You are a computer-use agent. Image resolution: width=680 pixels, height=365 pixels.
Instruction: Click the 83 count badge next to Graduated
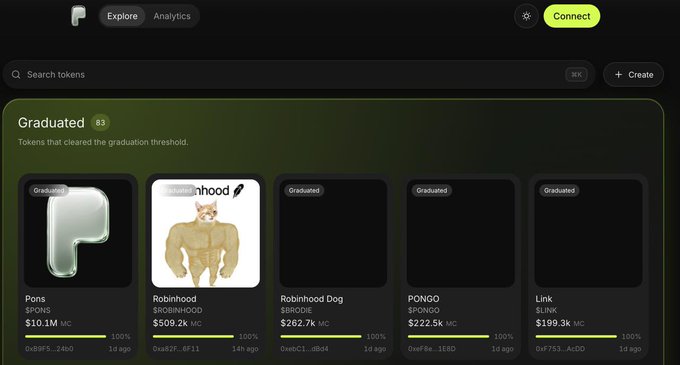point(100,123)
